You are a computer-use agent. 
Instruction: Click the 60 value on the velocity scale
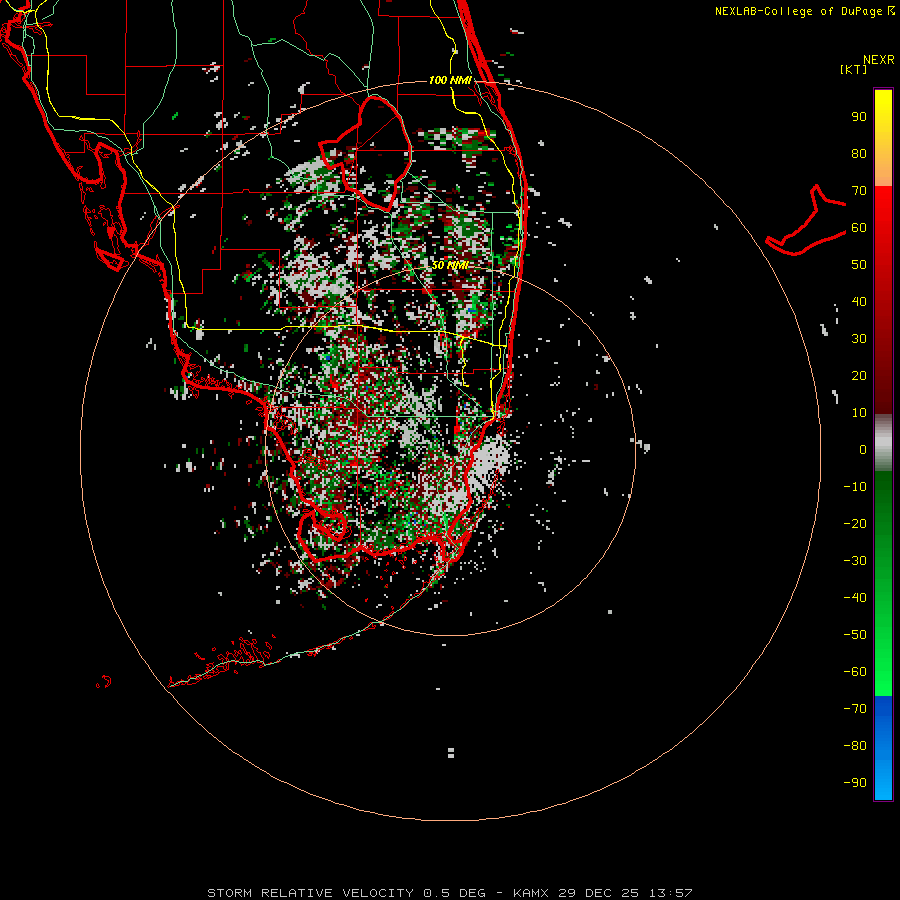859,228
